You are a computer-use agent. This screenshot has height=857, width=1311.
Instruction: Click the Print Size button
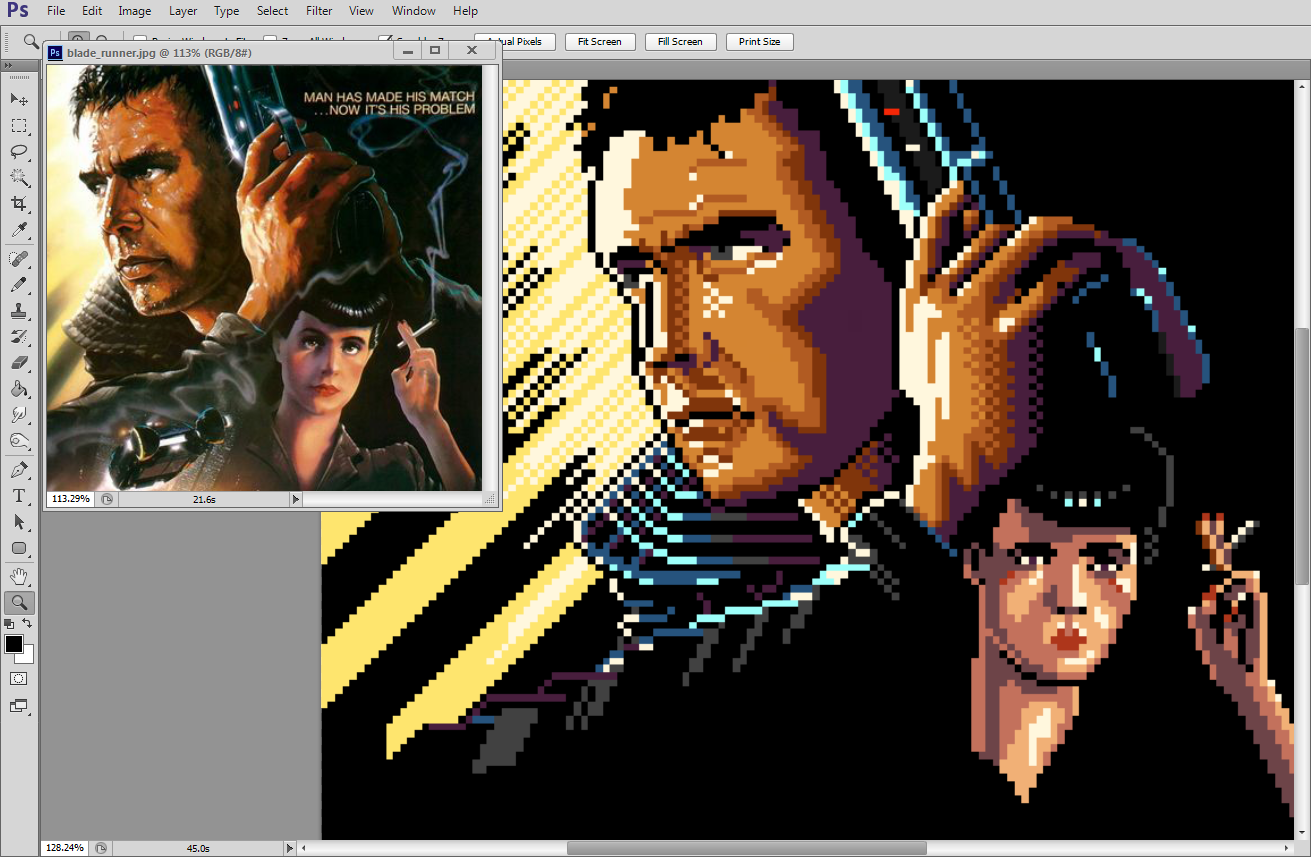click(759, 42)
